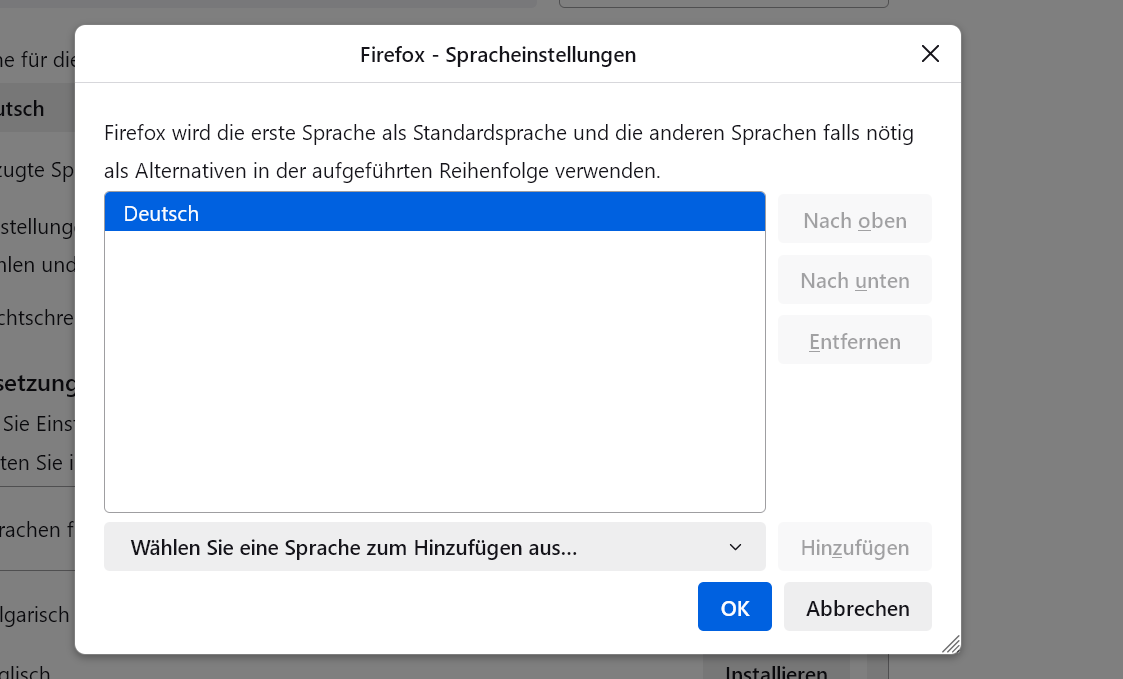1123x679 pixels.
Task: Confirm the language settings with OK
Action: pyautogui.click(x=734, y=607)
